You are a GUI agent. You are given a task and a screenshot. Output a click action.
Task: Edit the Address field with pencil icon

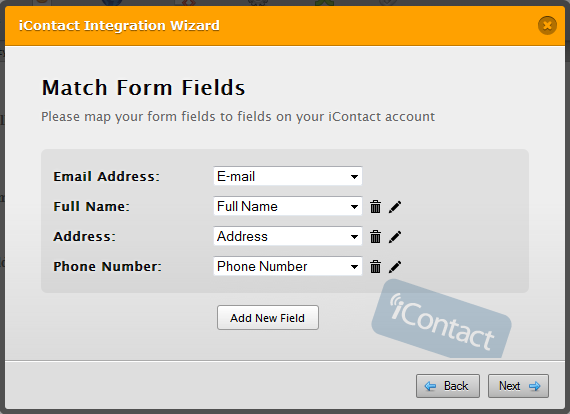point(395,237)
